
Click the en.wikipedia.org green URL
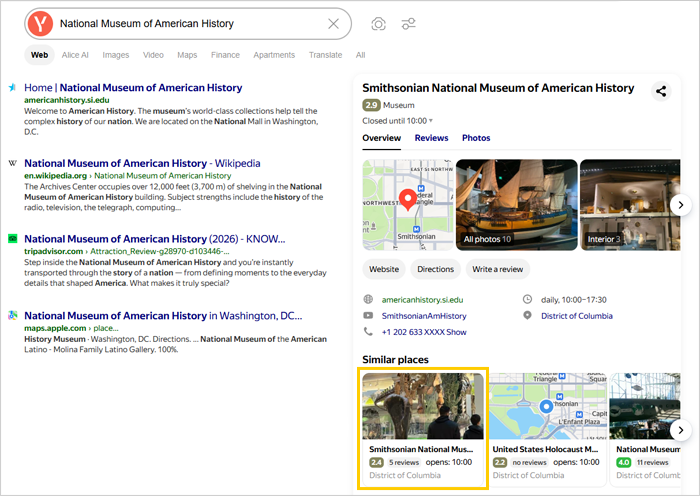click(55, 176)
